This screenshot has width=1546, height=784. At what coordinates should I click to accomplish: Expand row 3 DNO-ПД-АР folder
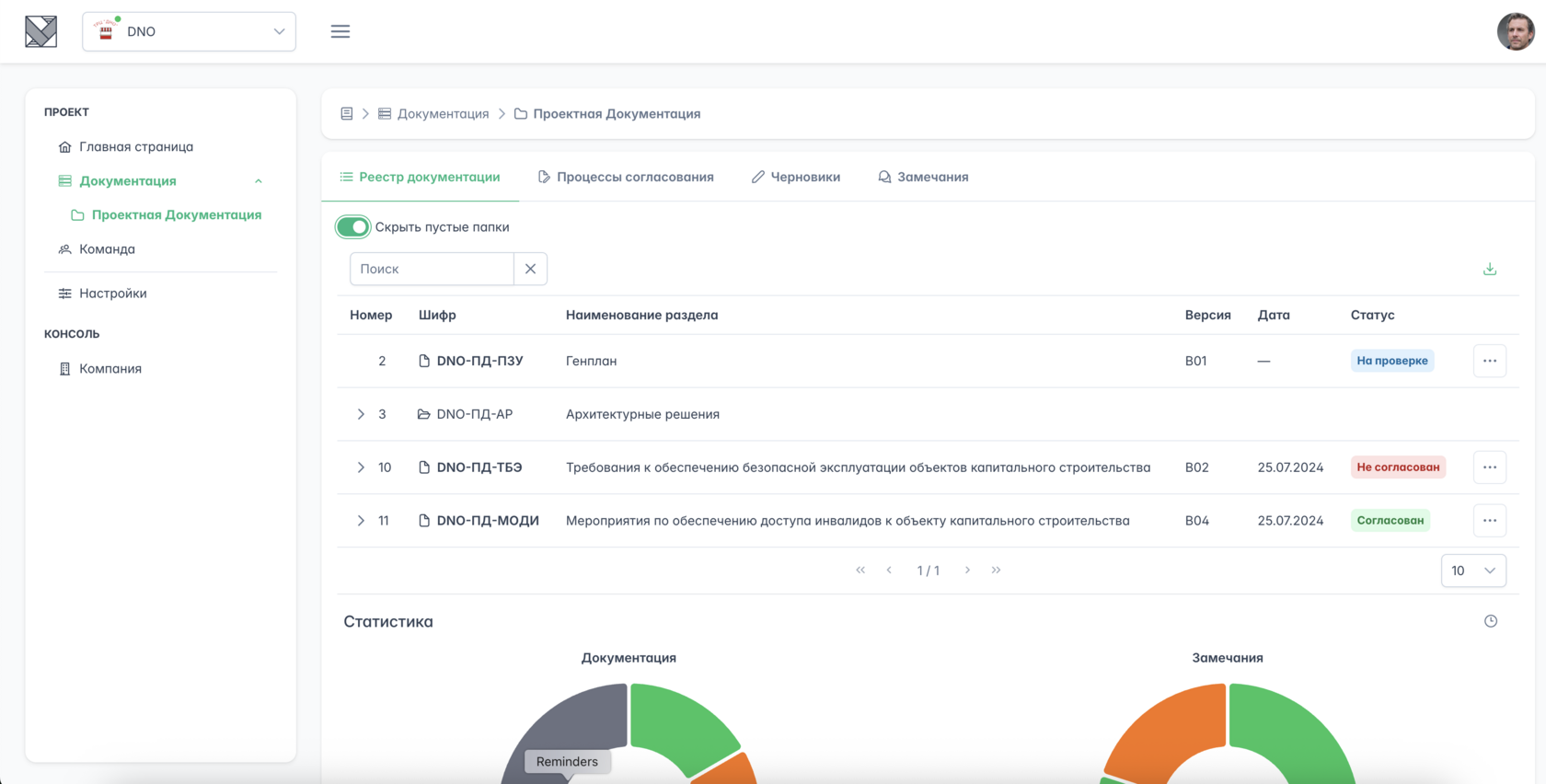click(x=361, y=414)
